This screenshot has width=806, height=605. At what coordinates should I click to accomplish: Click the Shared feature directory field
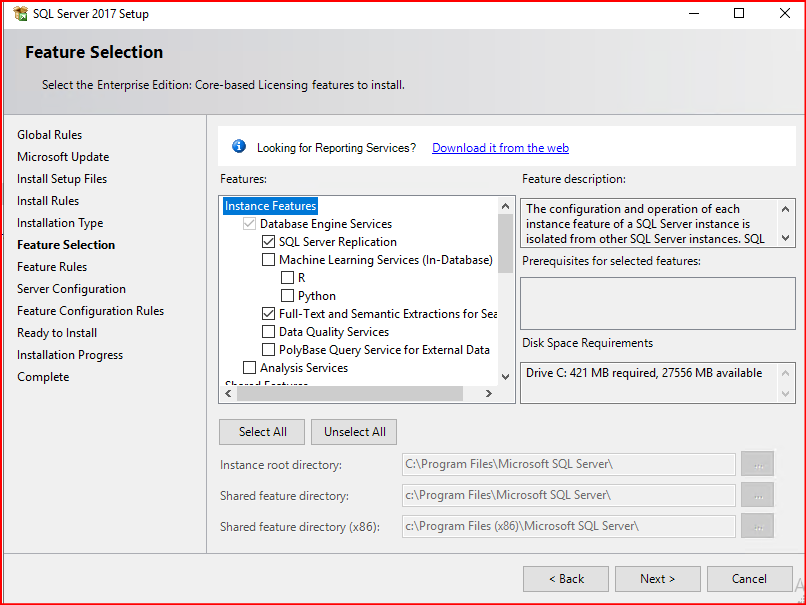pyautogui.click(x=569, y=495)
